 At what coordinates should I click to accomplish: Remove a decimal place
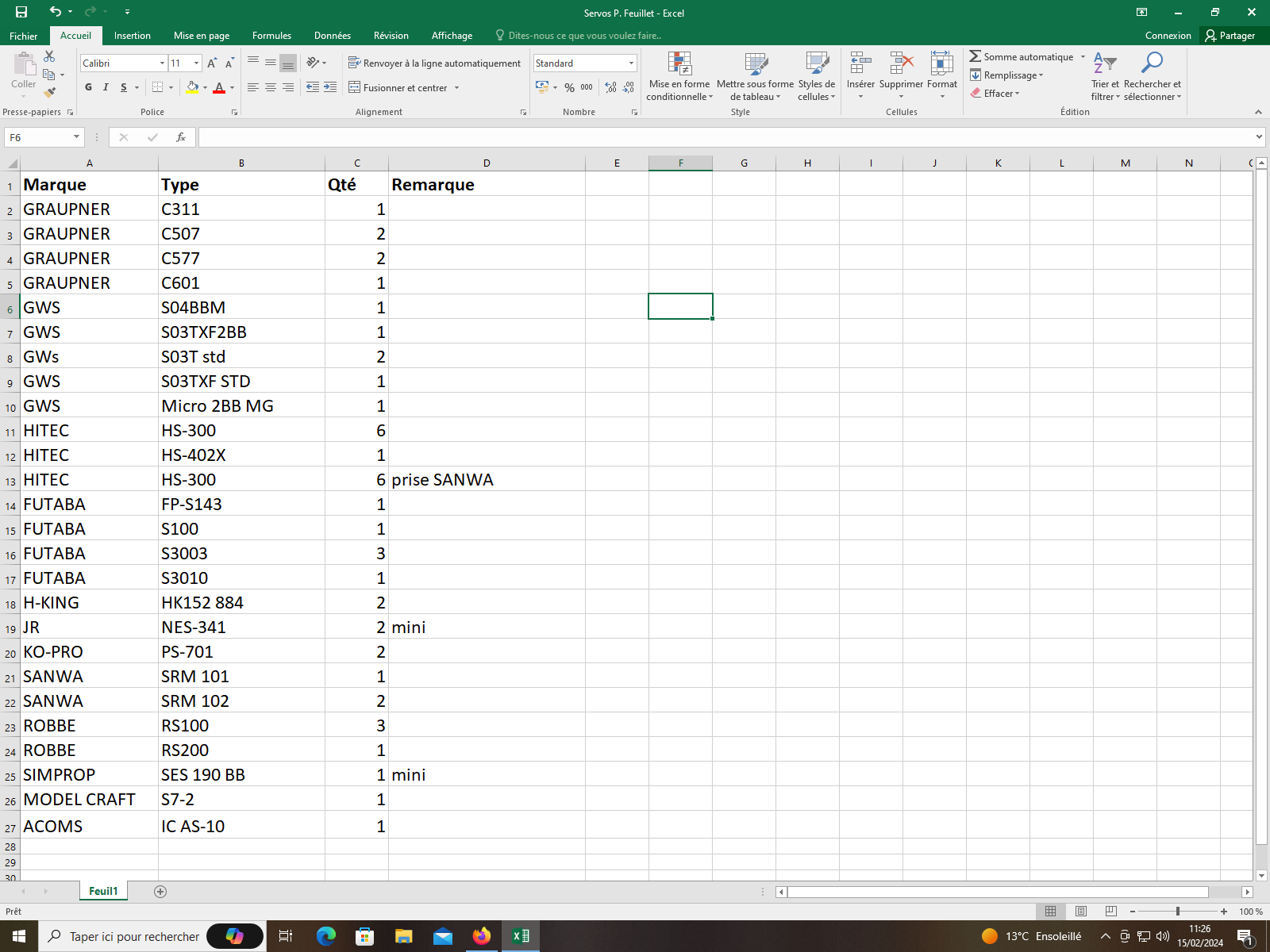(628, 87)
